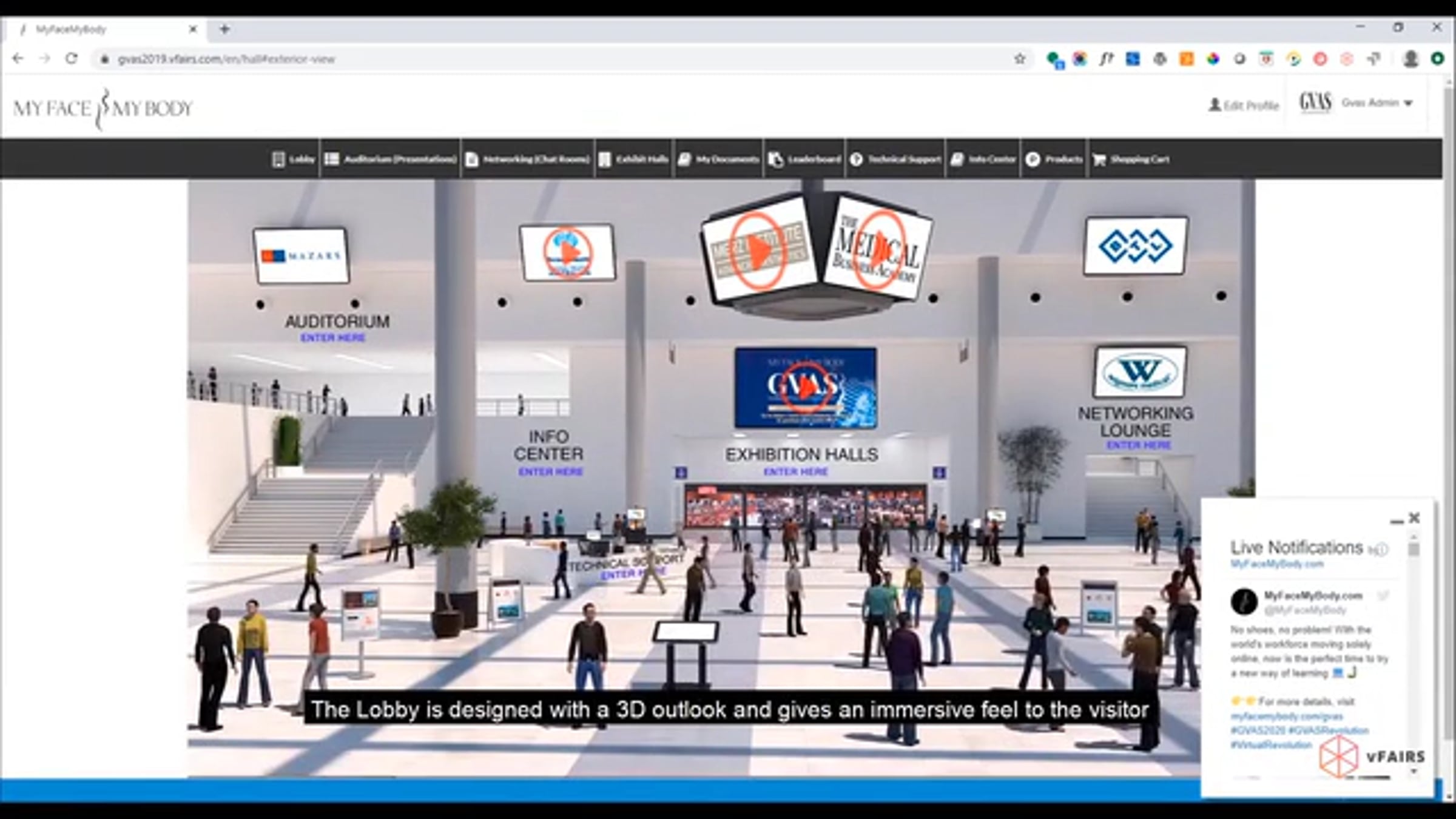
Task: Click the Shopping Cart icon
Action: [x=1099, y=160]
